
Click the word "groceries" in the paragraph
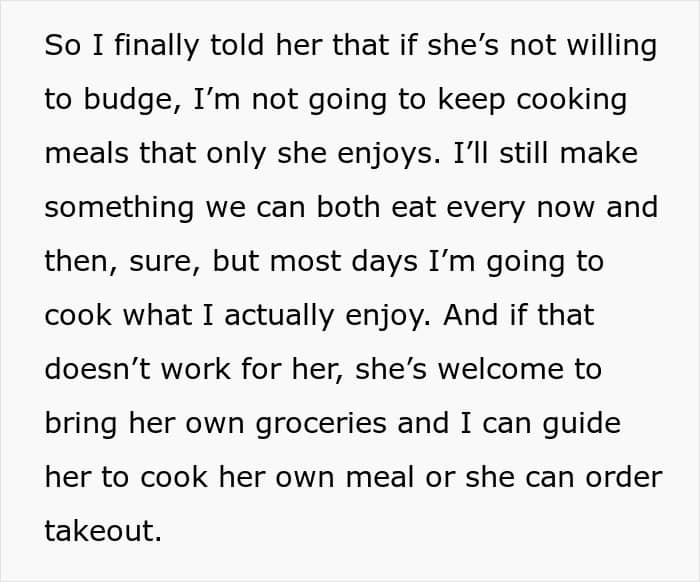pyautogui.click(x=321, y=424)
